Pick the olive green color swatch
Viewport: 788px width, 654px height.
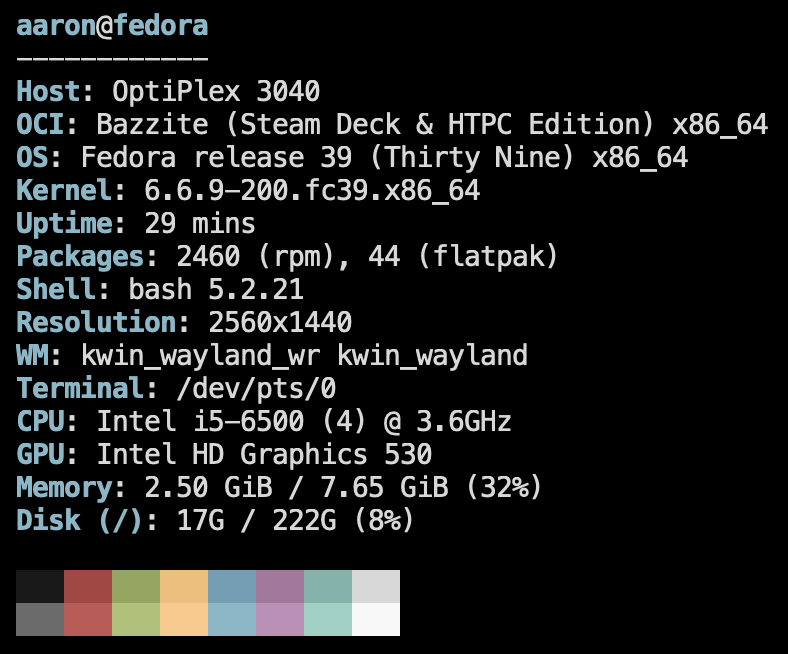coord(136,586)
